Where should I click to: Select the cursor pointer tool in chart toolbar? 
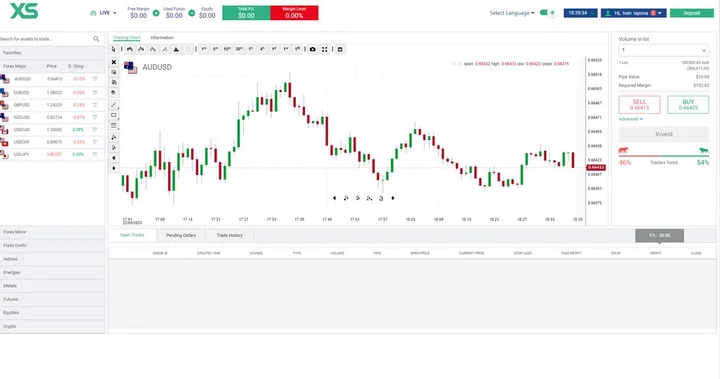[113, 49]
